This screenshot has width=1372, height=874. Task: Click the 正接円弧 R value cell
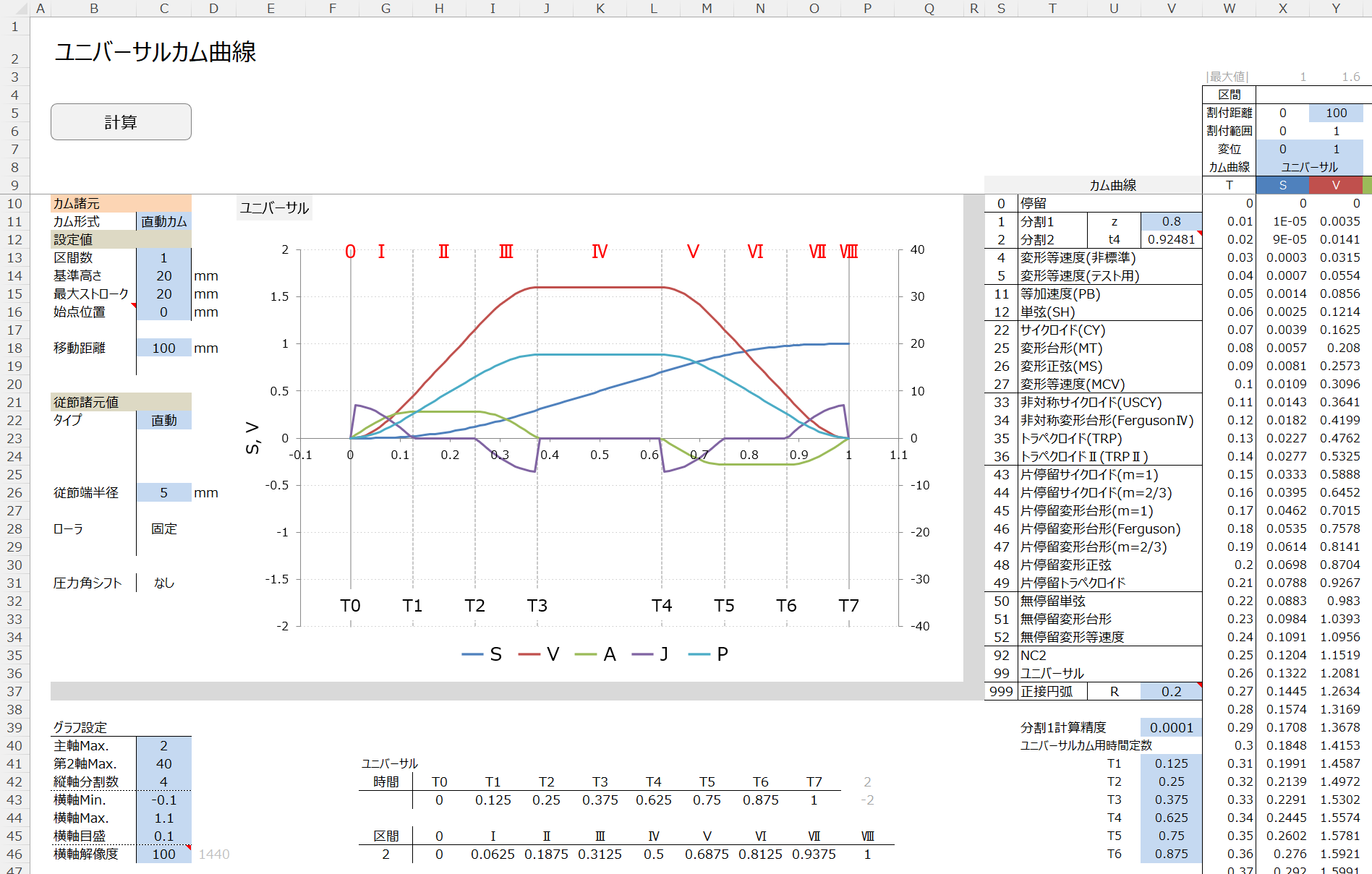(x=1171, y=692)
